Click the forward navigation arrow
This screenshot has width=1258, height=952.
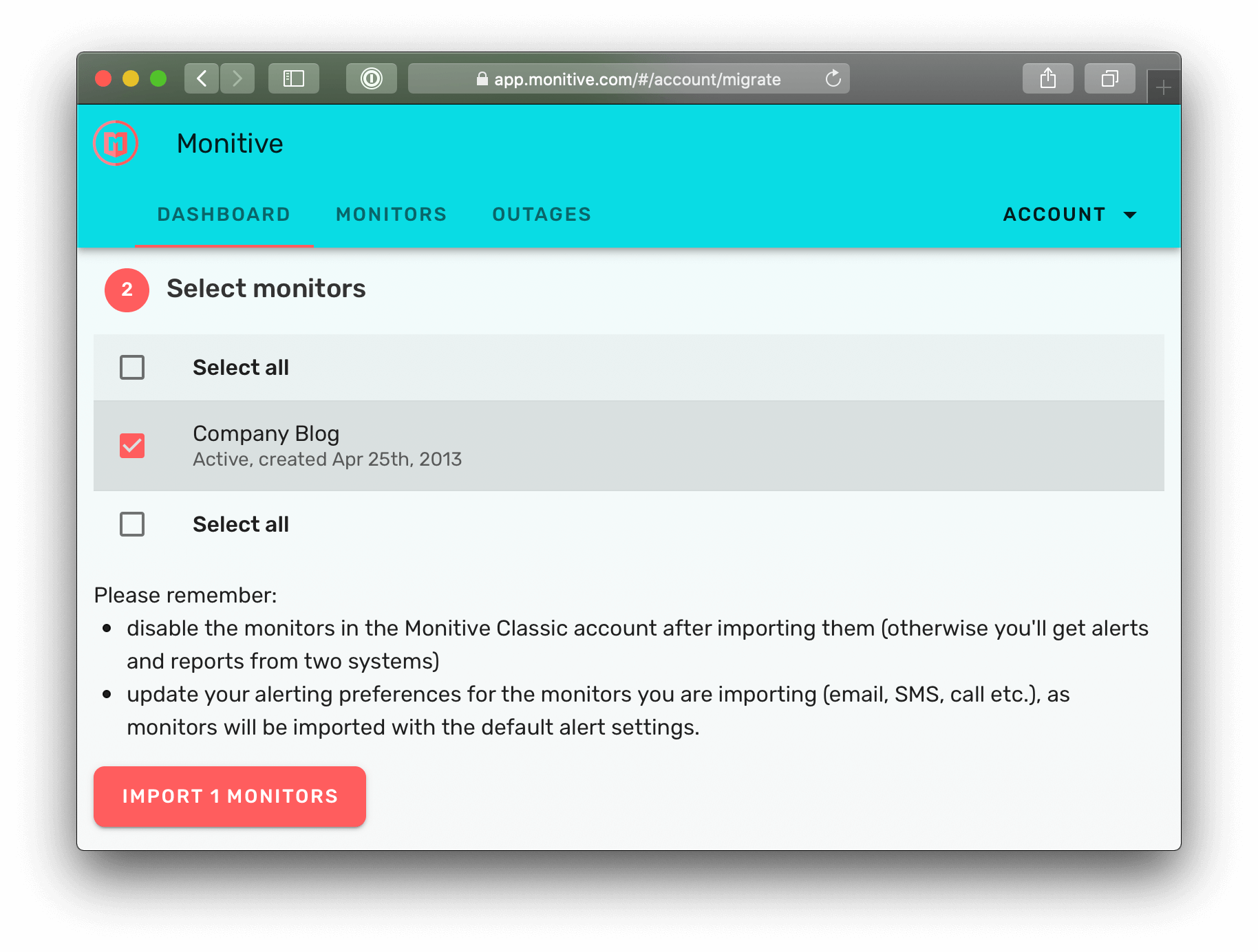(237, 78)
